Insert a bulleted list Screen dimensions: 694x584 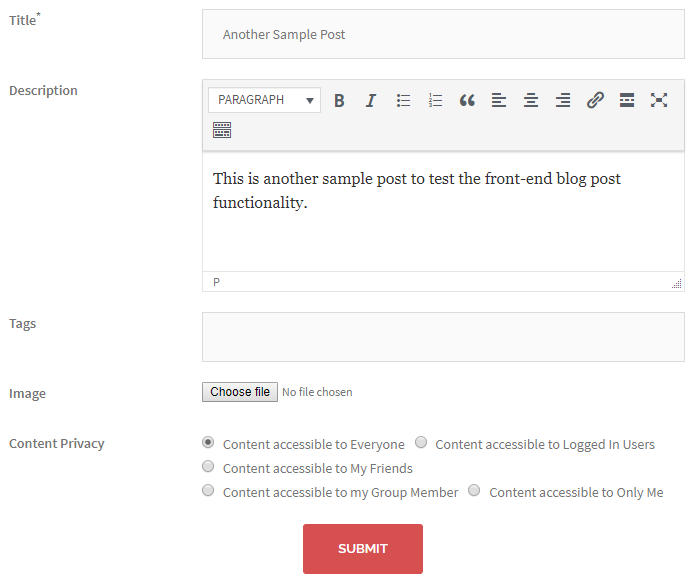tap(403, 100)
